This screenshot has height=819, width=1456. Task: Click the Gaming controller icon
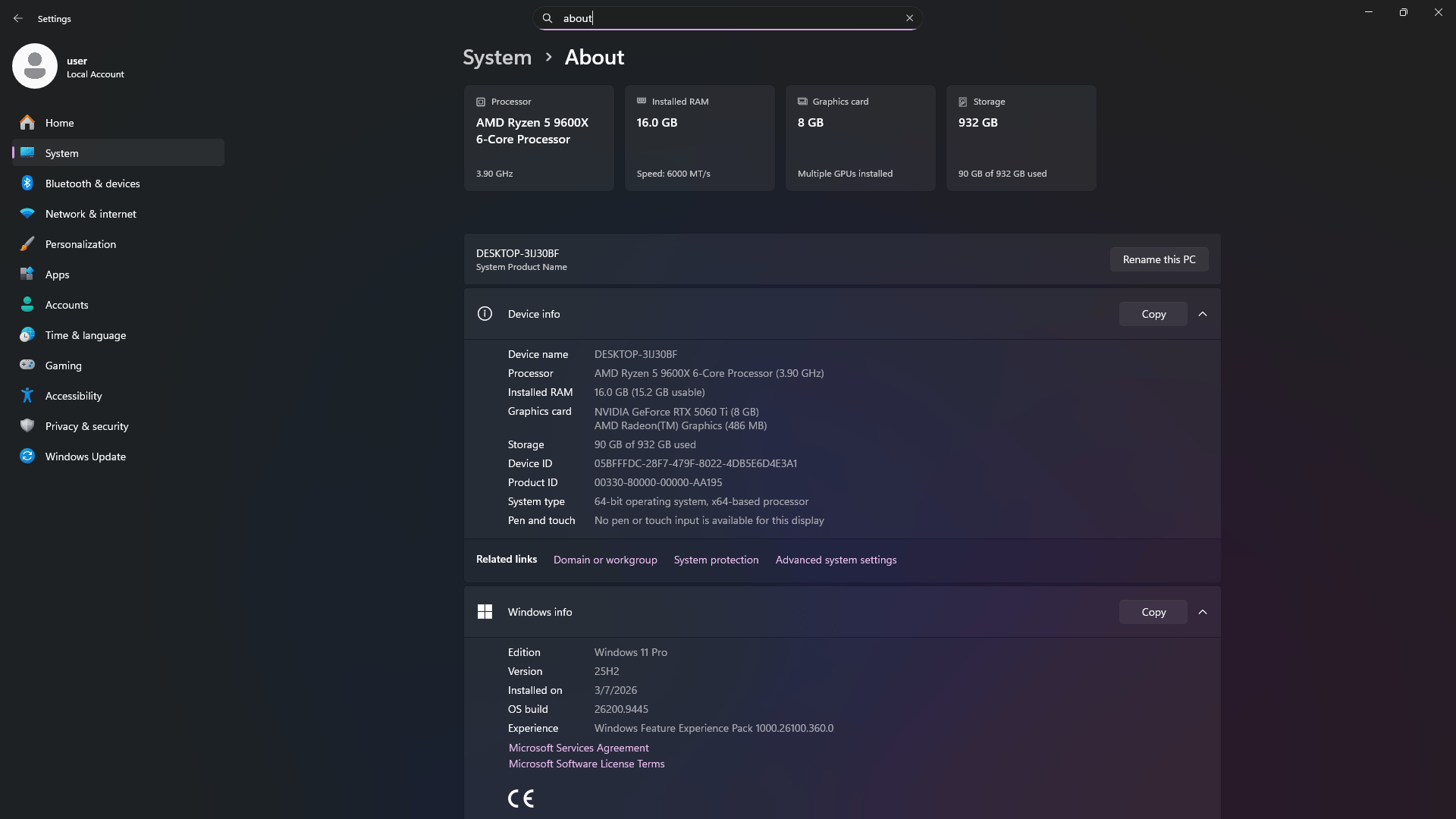(x=27, y=365)
